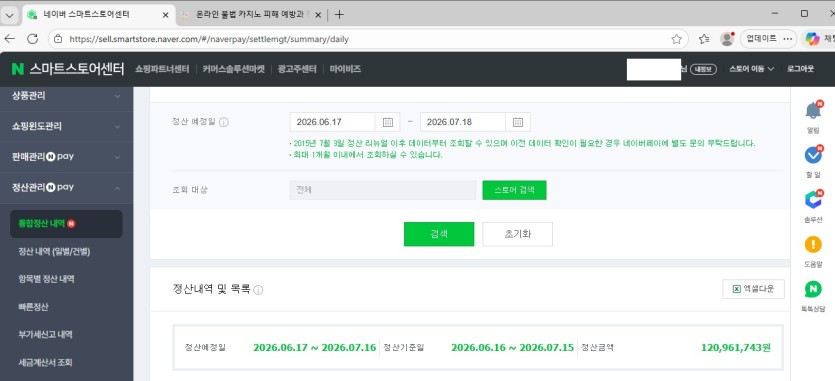
Task: Open the Copilot icon in toolbar
Action: point(812,39)
